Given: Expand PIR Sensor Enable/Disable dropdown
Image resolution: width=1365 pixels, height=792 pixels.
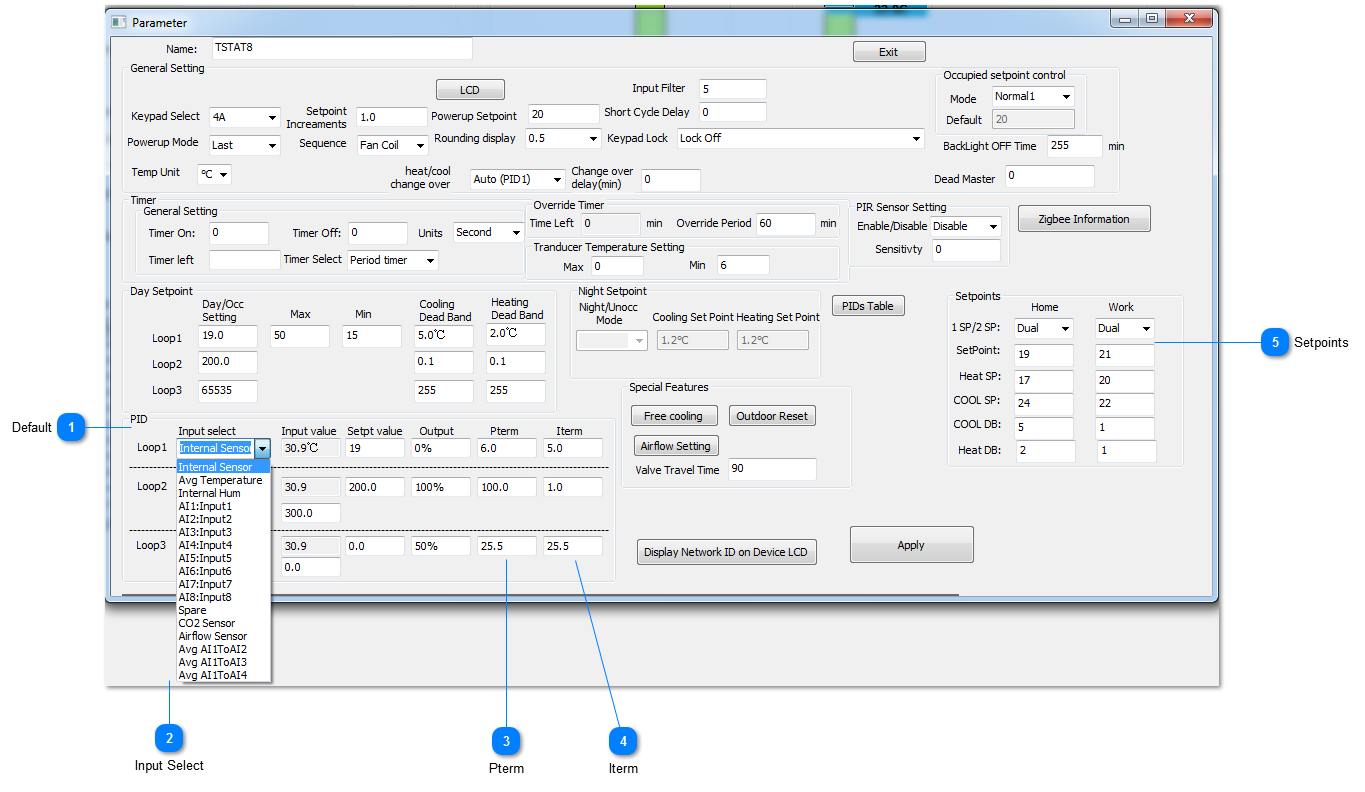Looking at the screenshot, I should 966,226.
